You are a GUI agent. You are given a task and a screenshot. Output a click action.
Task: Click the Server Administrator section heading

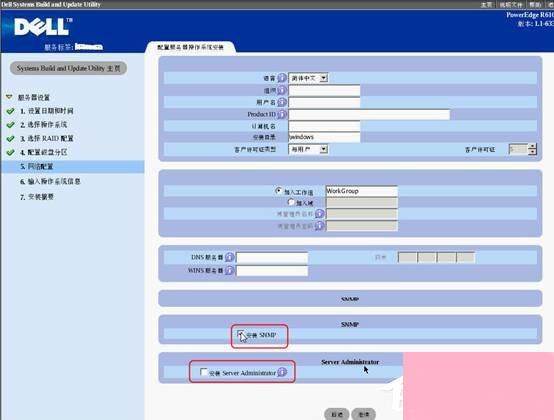(x=350, y=362)
